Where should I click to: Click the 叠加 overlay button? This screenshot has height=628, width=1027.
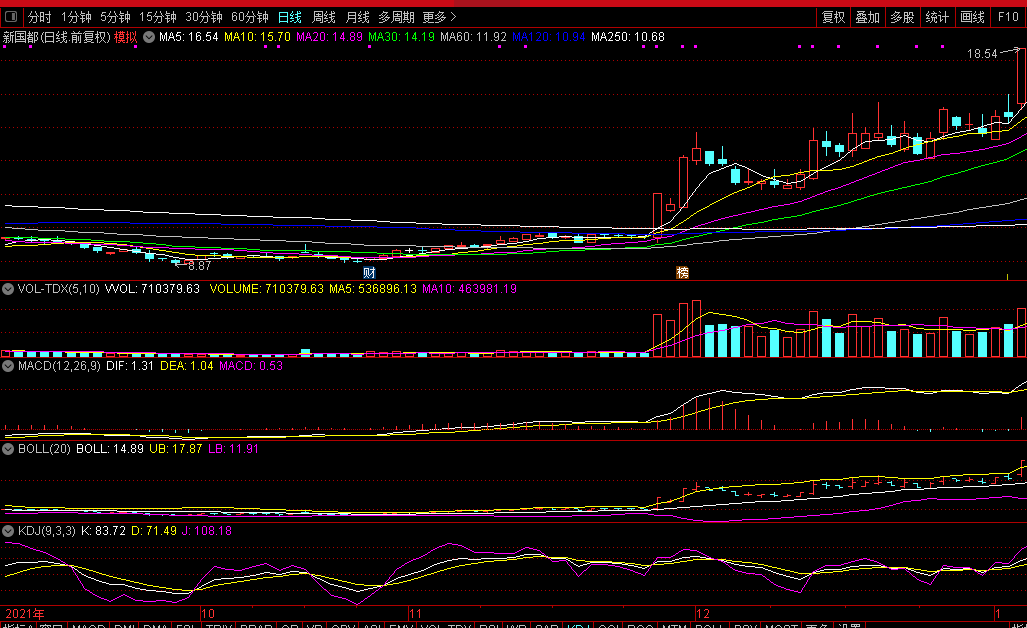[868, 17]
